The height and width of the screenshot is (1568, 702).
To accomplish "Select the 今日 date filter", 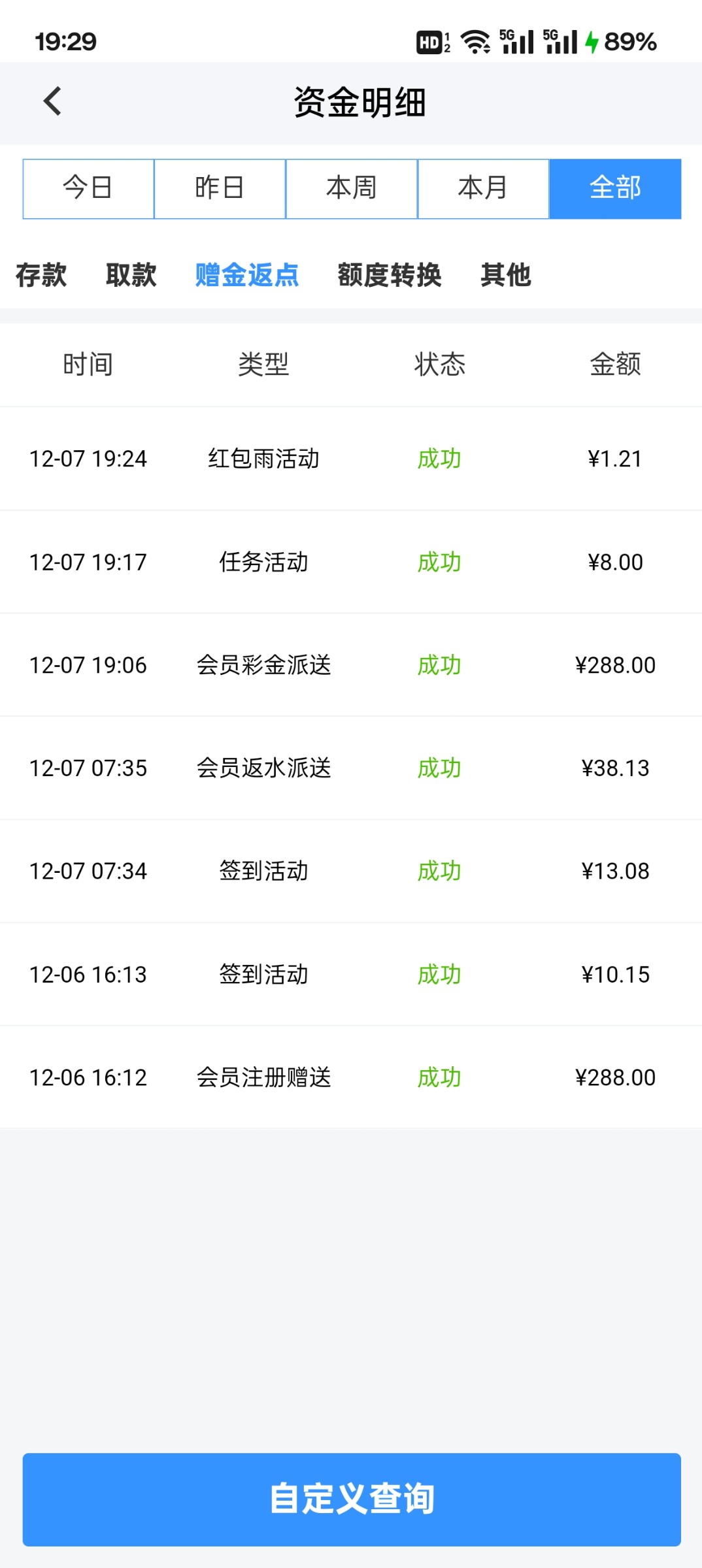I will click(88, 188).
